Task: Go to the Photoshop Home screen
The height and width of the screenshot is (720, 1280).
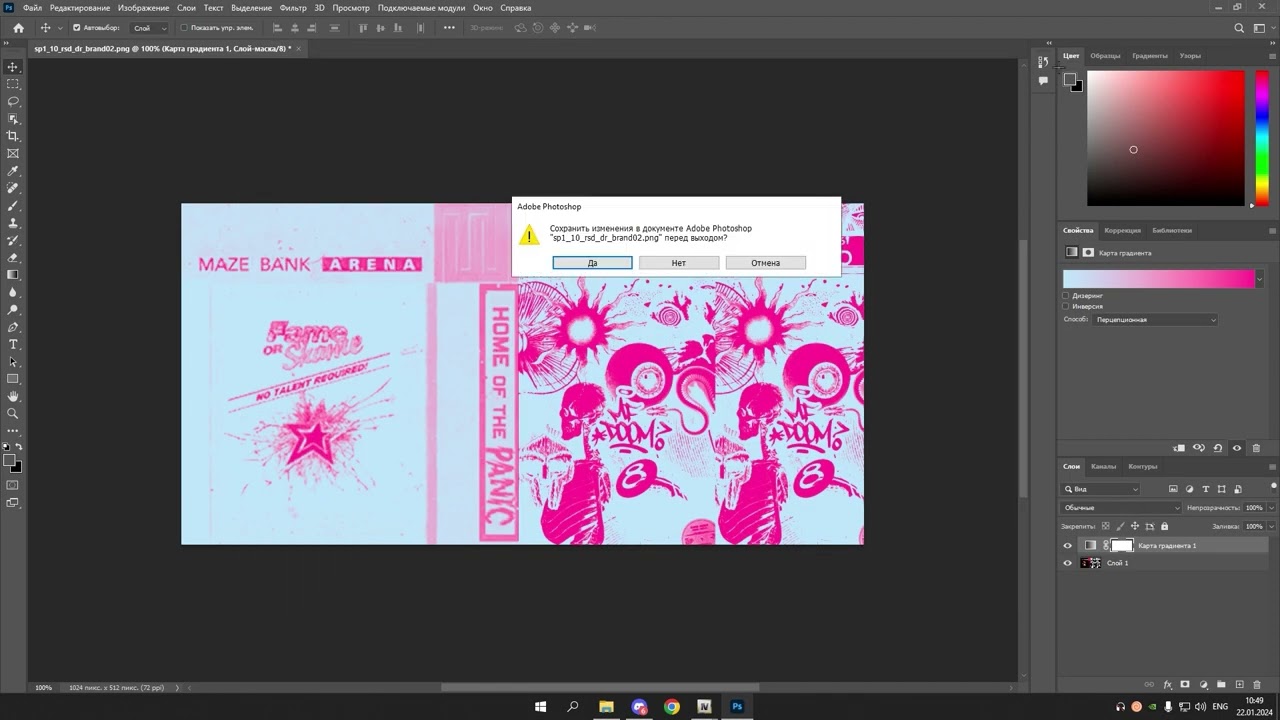Action: [18, 28]
